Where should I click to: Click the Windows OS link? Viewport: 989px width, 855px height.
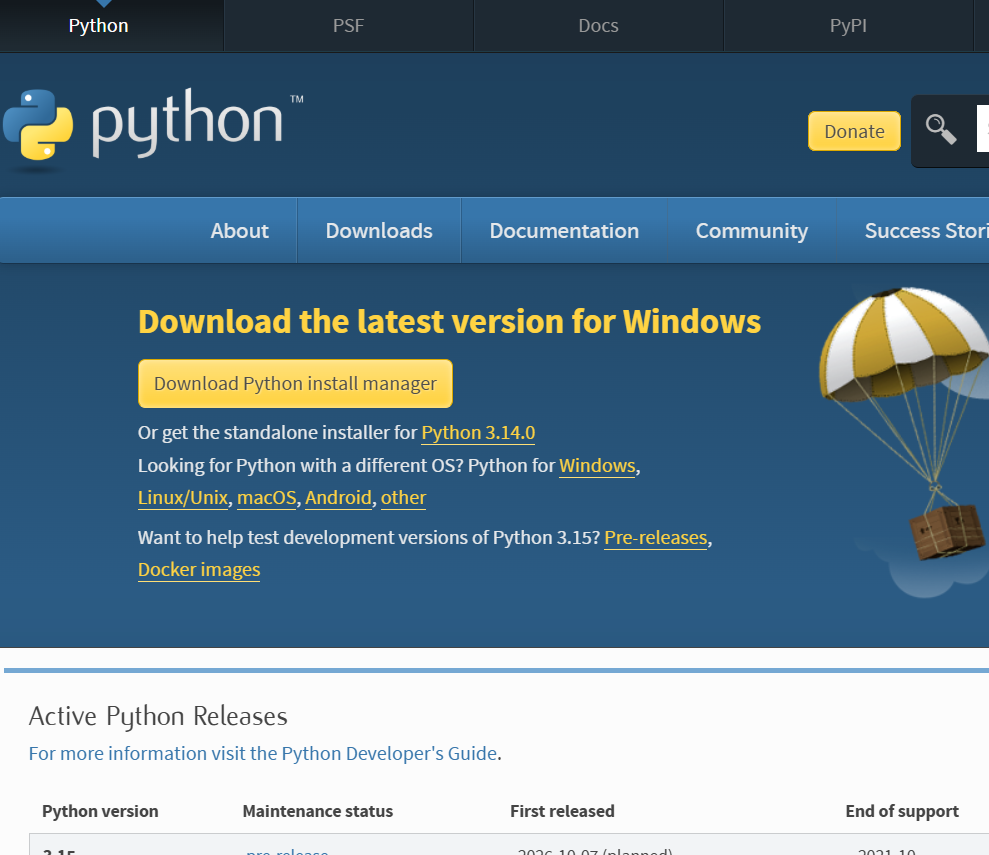pos(597,466)
